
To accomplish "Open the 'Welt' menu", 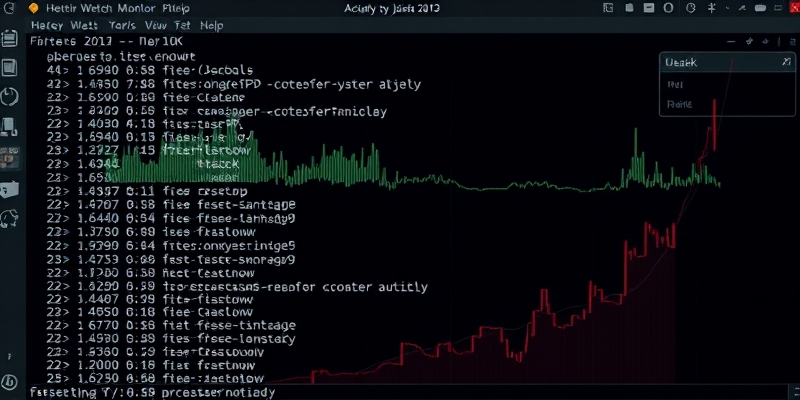I will (x=84, y=26).
